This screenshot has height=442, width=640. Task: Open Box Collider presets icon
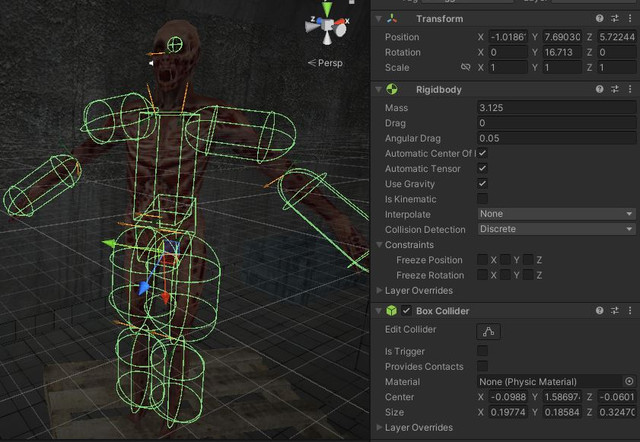click(614, 311)
